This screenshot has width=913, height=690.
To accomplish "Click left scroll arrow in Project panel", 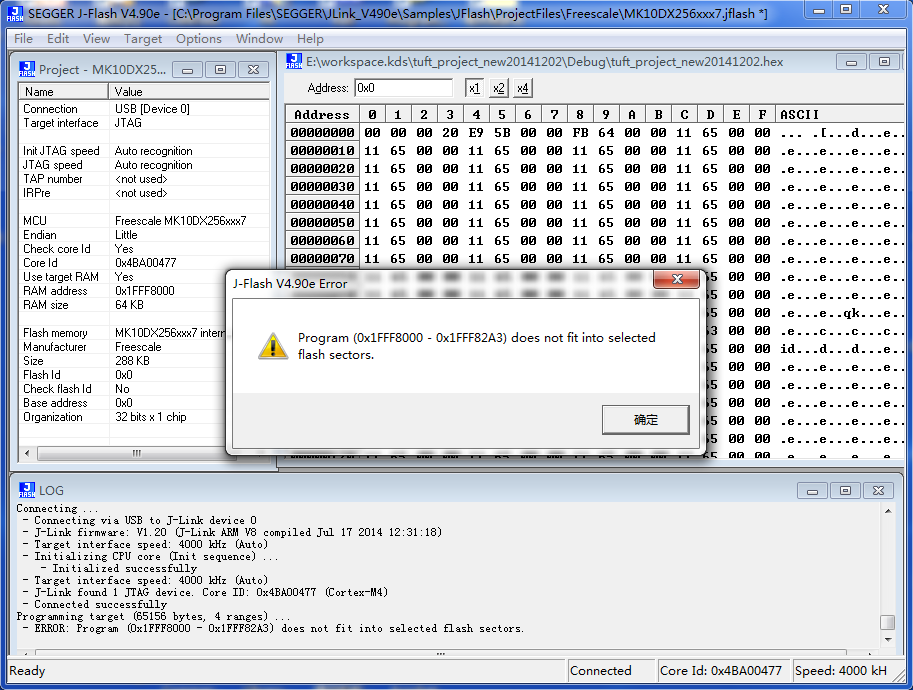I will click(x=27, y=453).
